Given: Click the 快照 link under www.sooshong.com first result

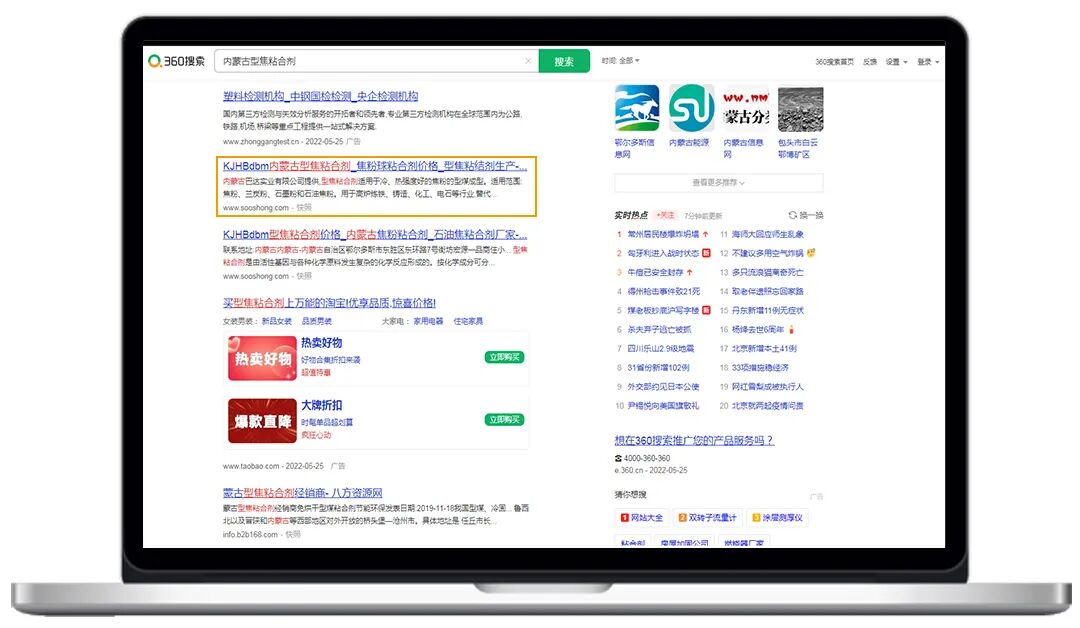Looking at the screenshot, I should coord(304,207).
